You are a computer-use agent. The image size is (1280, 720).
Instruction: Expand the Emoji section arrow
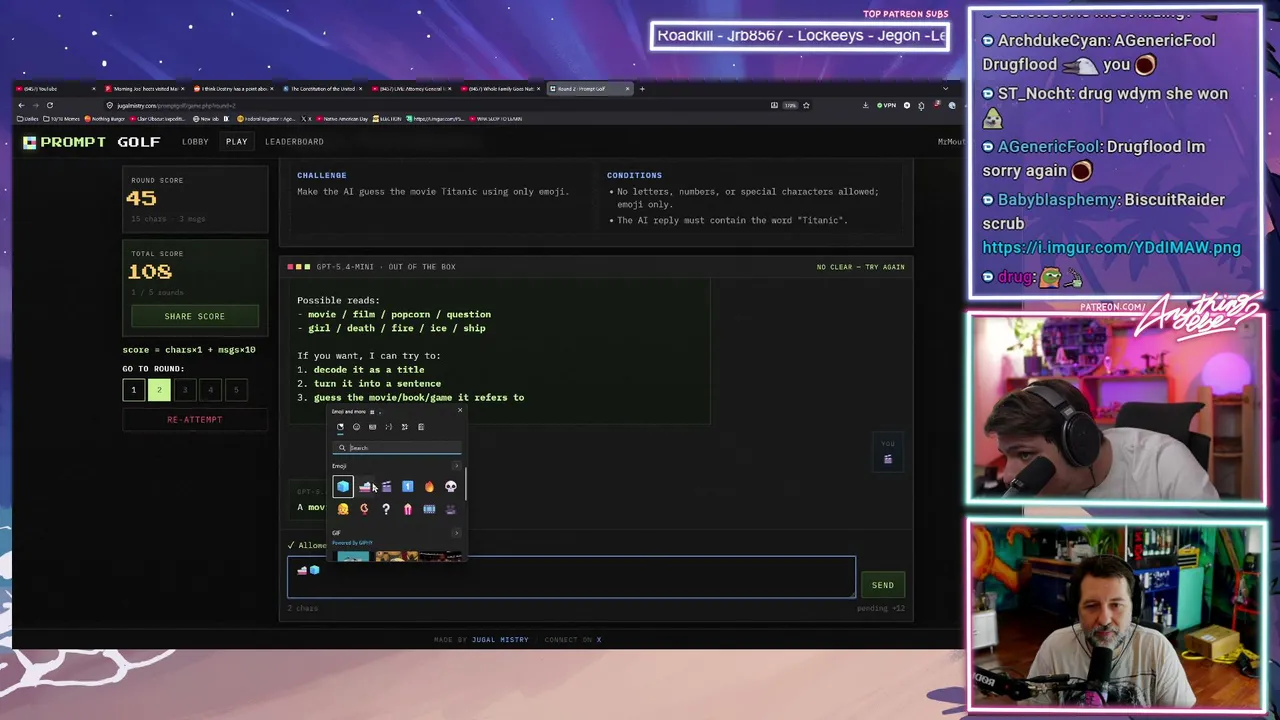[x=457, y=466]
